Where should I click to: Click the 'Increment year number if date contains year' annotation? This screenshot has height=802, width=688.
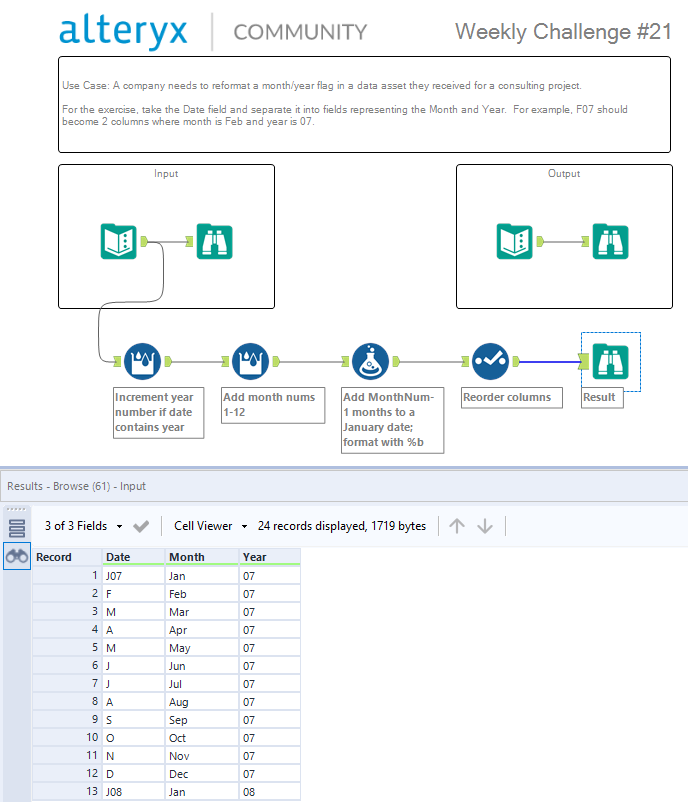coord(159,412)
